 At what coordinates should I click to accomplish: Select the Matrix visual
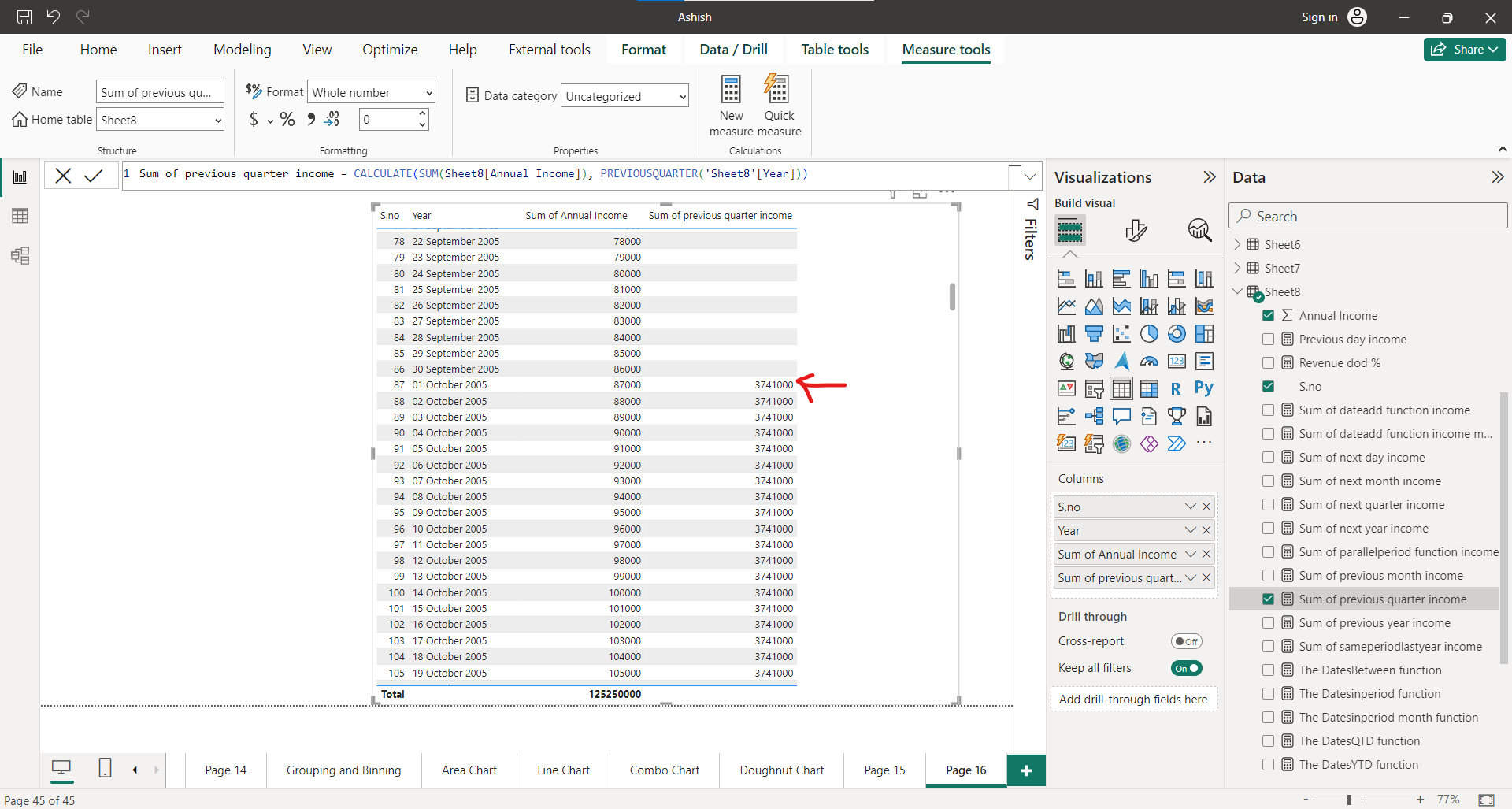(1149, 388)
